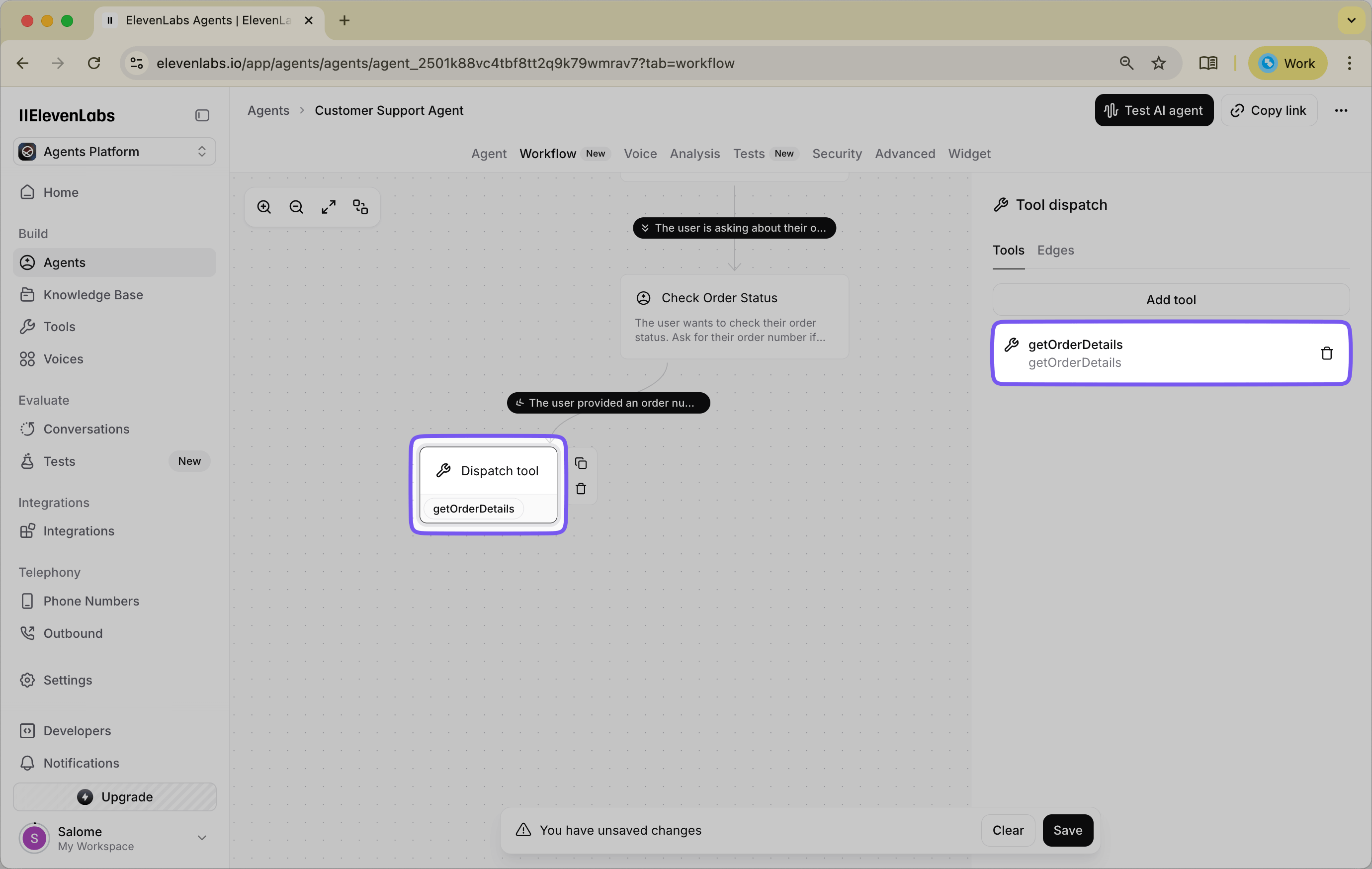Open the more options menu beside Copy link

[x=1341, y=110]
